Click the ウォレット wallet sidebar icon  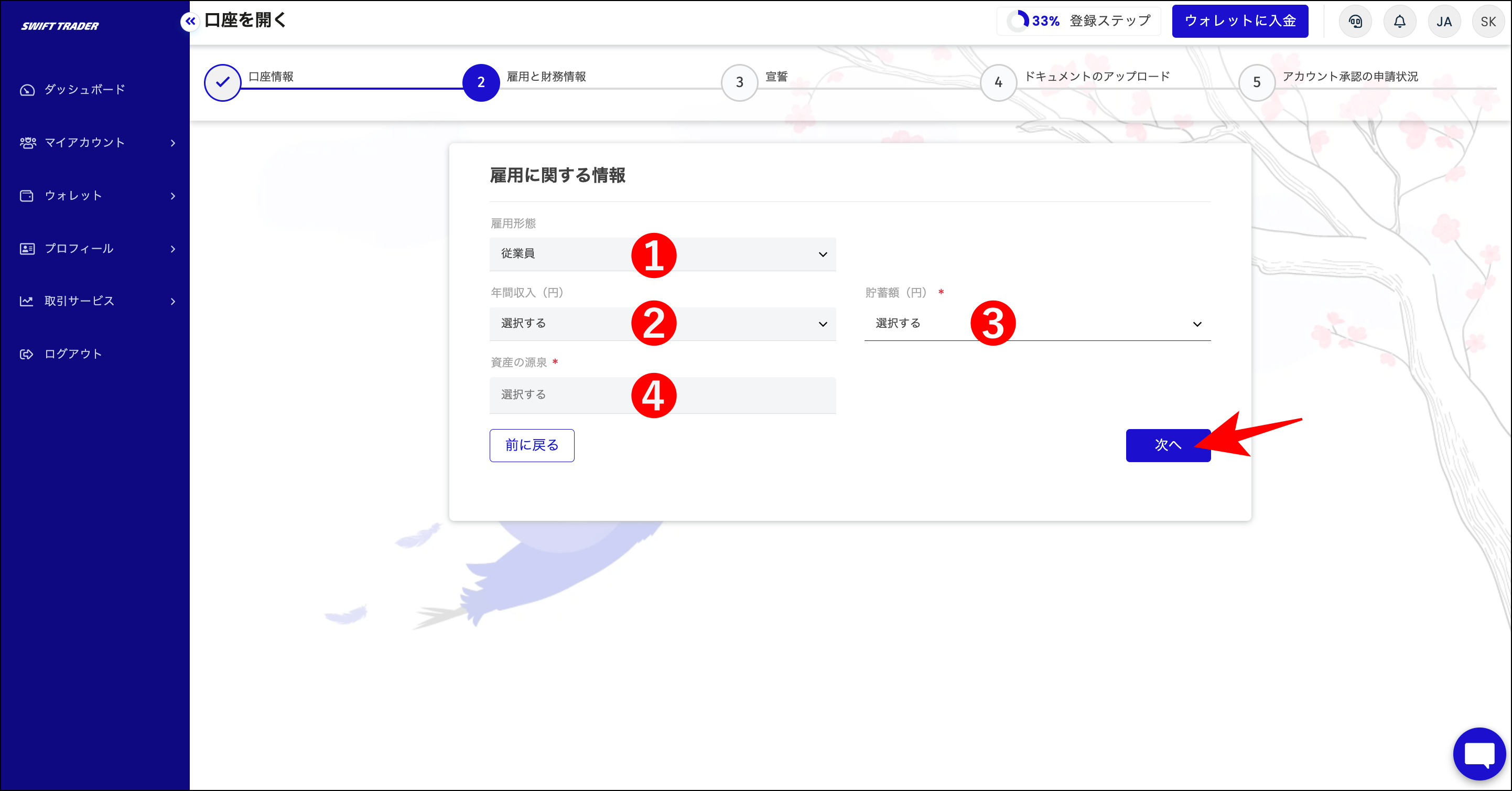point(27,196)
